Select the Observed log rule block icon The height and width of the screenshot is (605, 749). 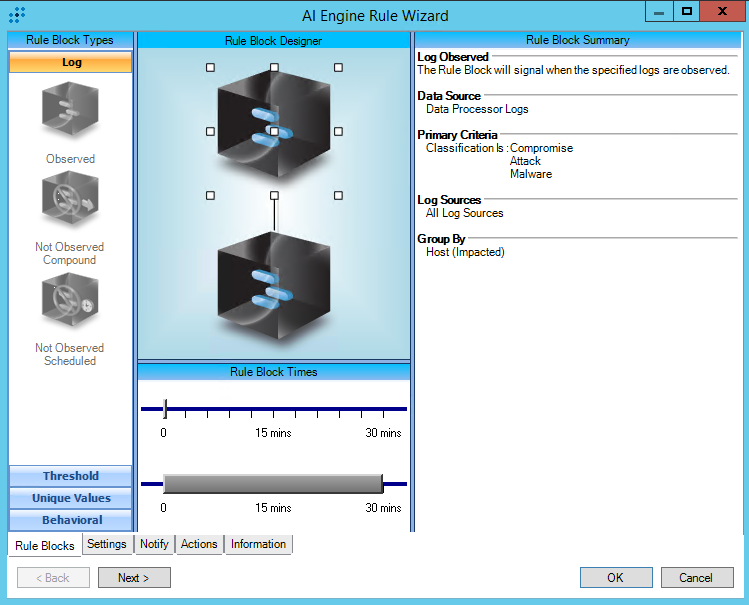pos(70,111)
